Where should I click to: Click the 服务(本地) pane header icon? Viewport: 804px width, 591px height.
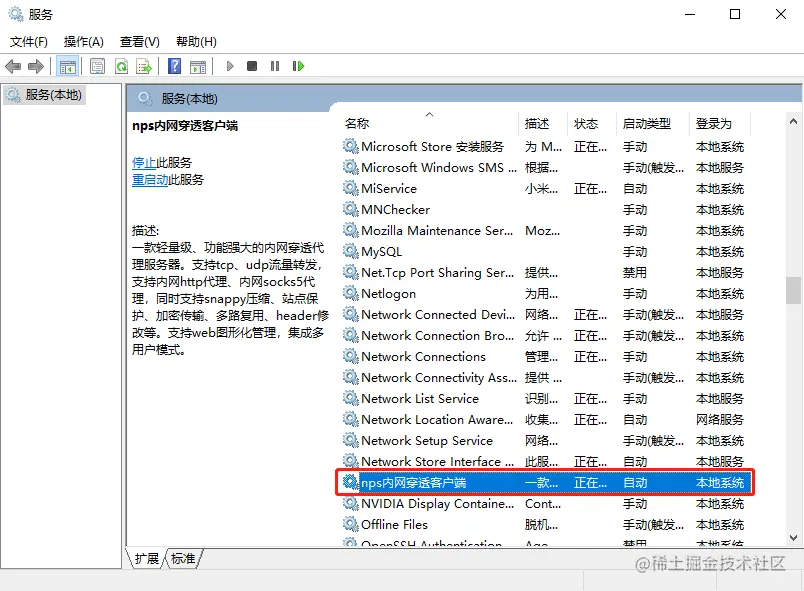[146, 98]
